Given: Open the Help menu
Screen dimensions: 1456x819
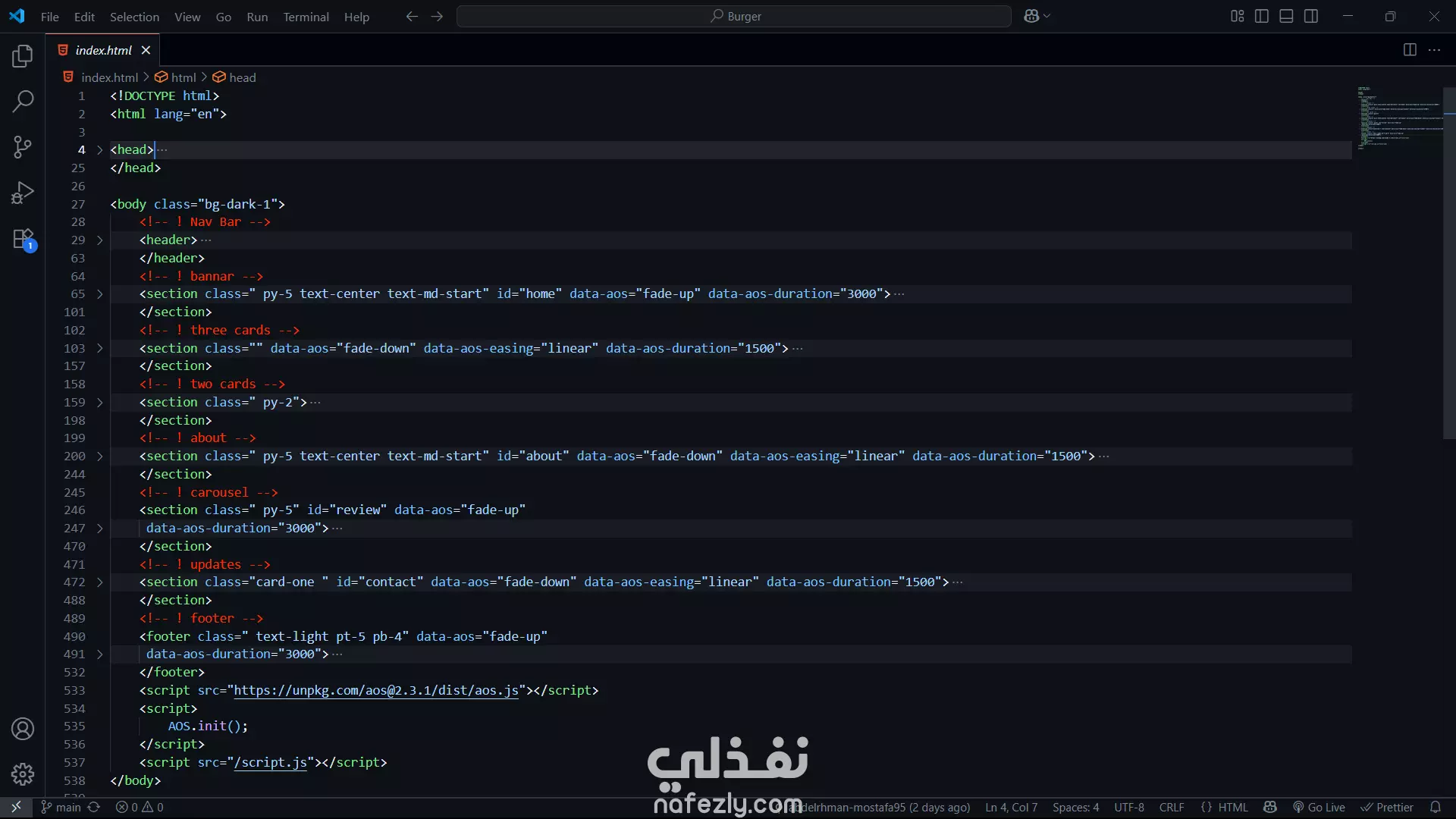Looking at the screenshot, I should click(356, 17).
